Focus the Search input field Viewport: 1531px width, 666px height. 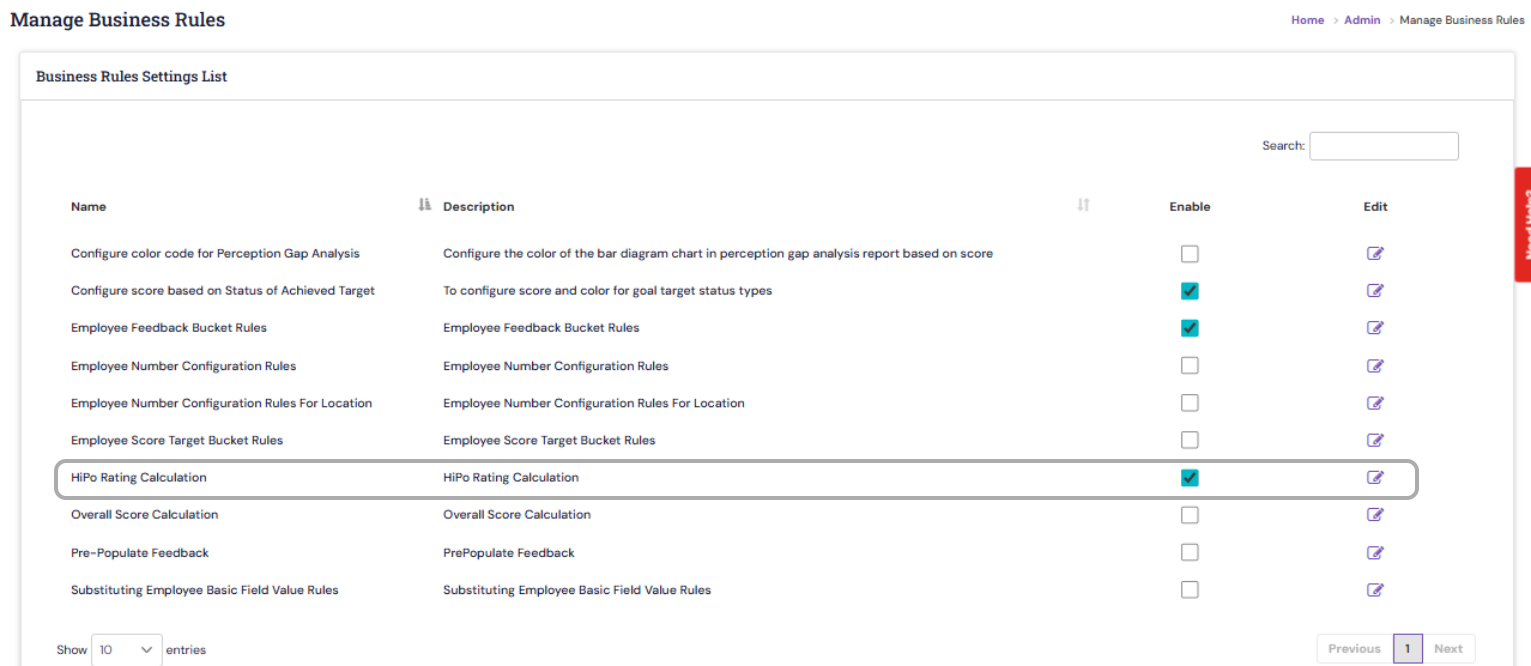pos(1384,146)
